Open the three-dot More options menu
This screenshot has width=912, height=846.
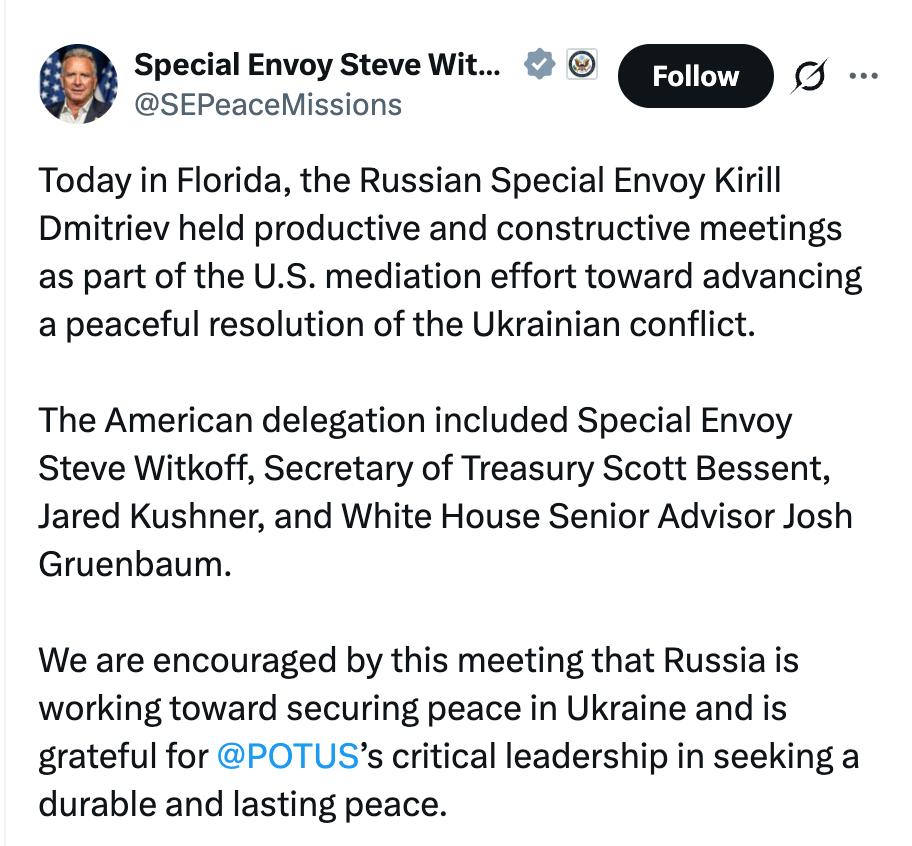862,76
